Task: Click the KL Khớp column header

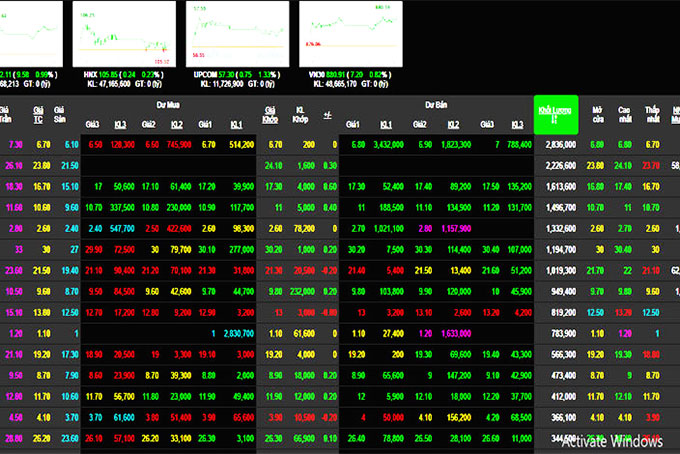Action: 300,113
